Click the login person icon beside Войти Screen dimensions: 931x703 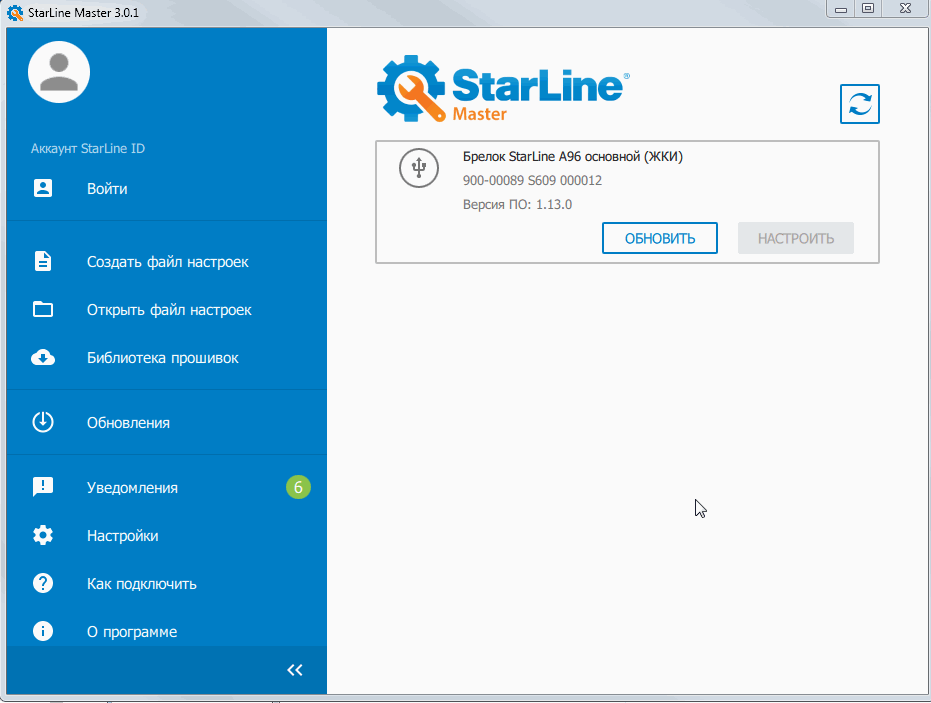43,188
